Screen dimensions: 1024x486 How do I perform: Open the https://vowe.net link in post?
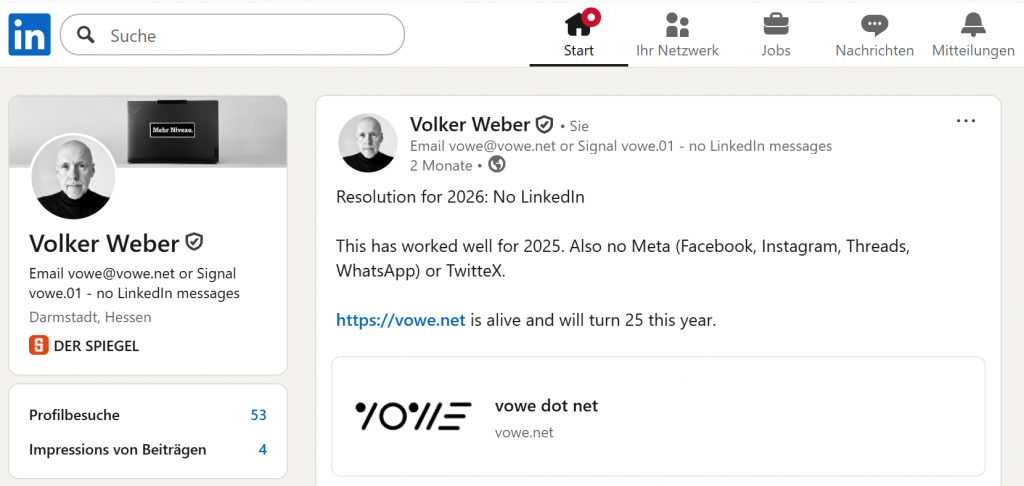[x=400, y=321]
